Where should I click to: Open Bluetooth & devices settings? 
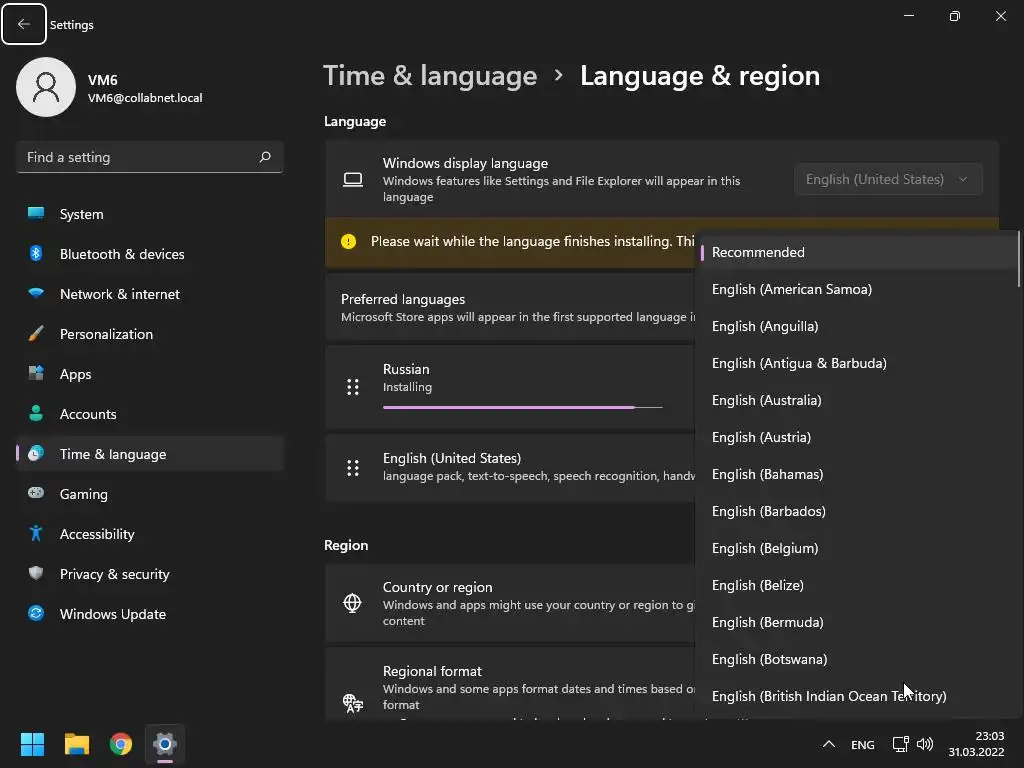122,254
